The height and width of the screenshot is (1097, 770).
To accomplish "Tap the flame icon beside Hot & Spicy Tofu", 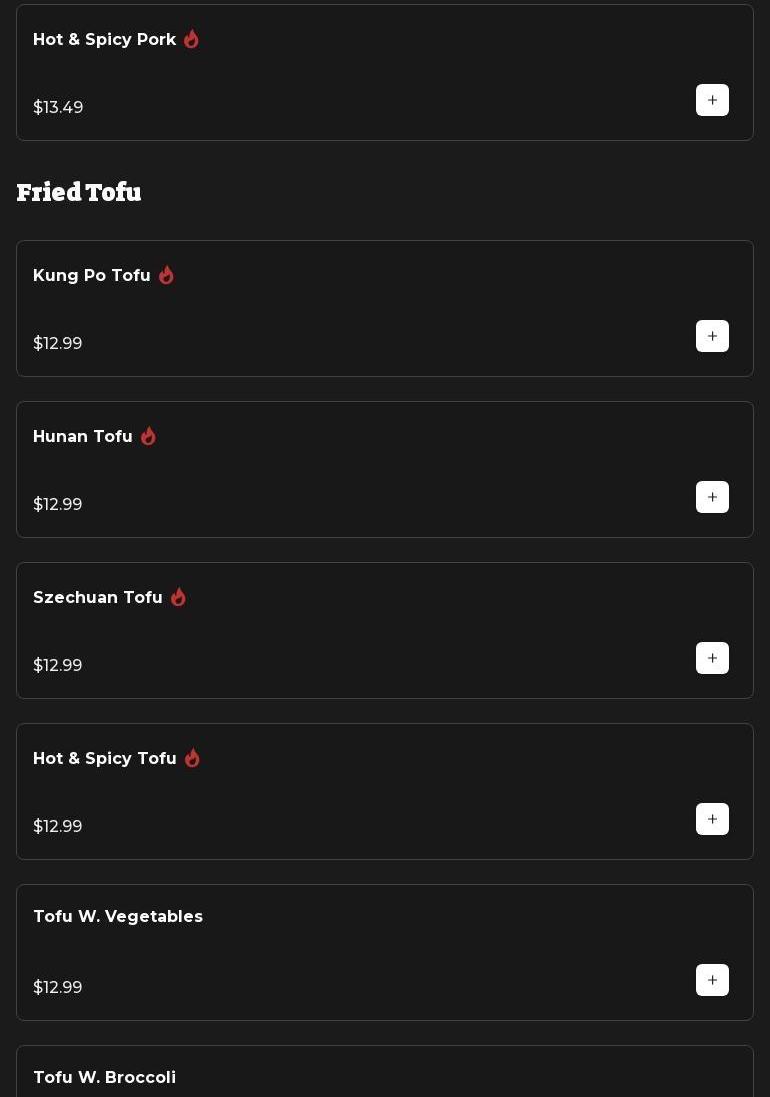I will 192,758.
